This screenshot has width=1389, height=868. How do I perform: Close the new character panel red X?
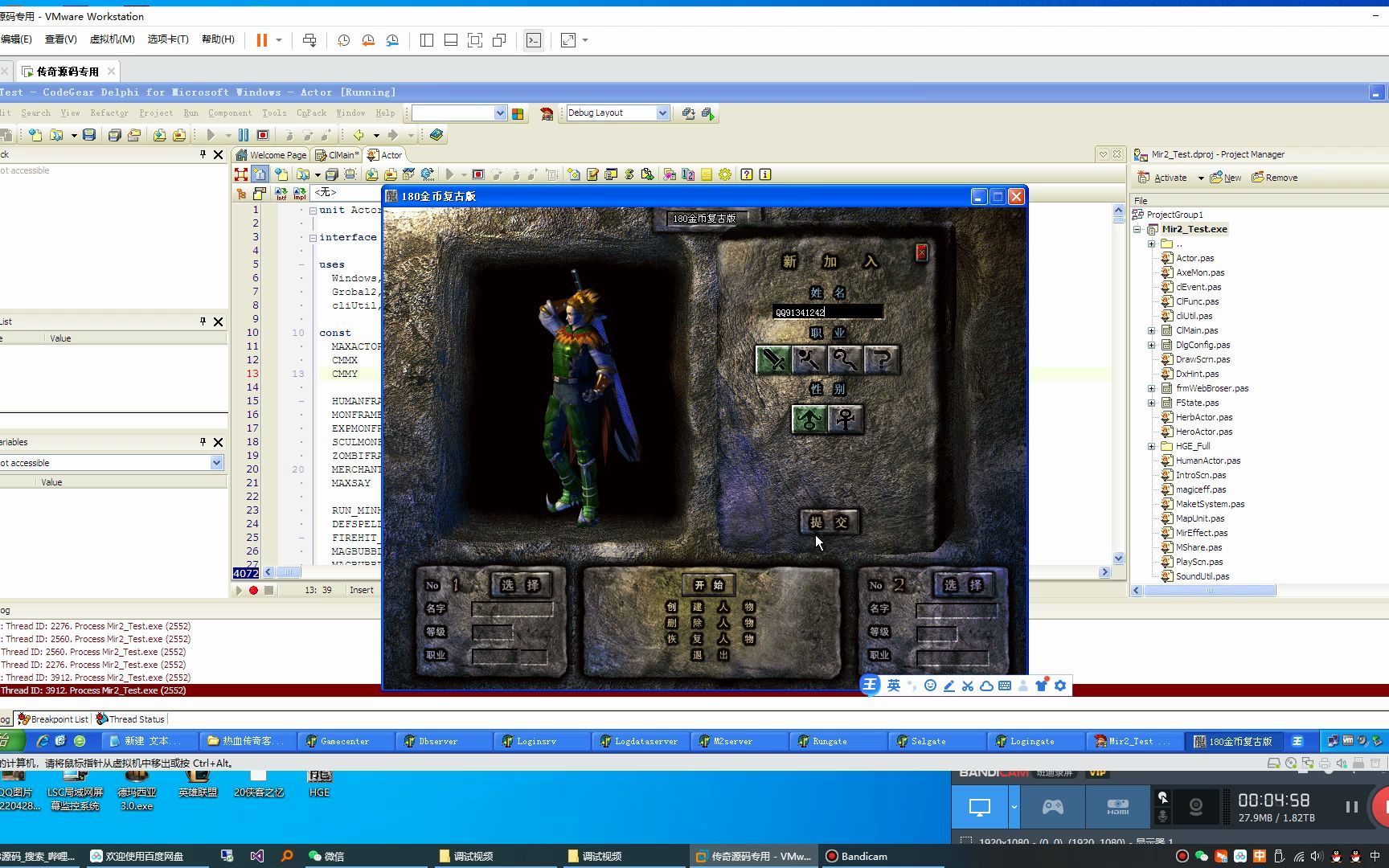pyautogui.click(x=921, y=253)
